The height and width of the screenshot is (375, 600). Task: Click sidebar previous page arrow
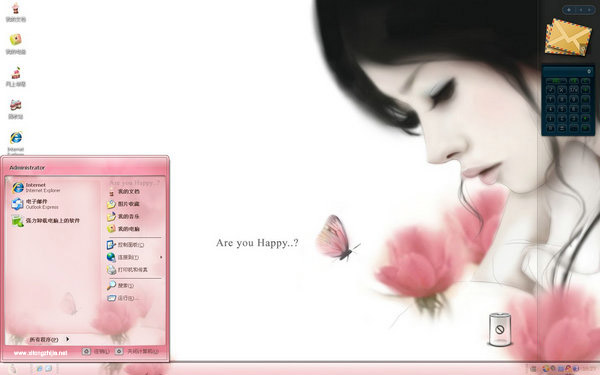581,10
